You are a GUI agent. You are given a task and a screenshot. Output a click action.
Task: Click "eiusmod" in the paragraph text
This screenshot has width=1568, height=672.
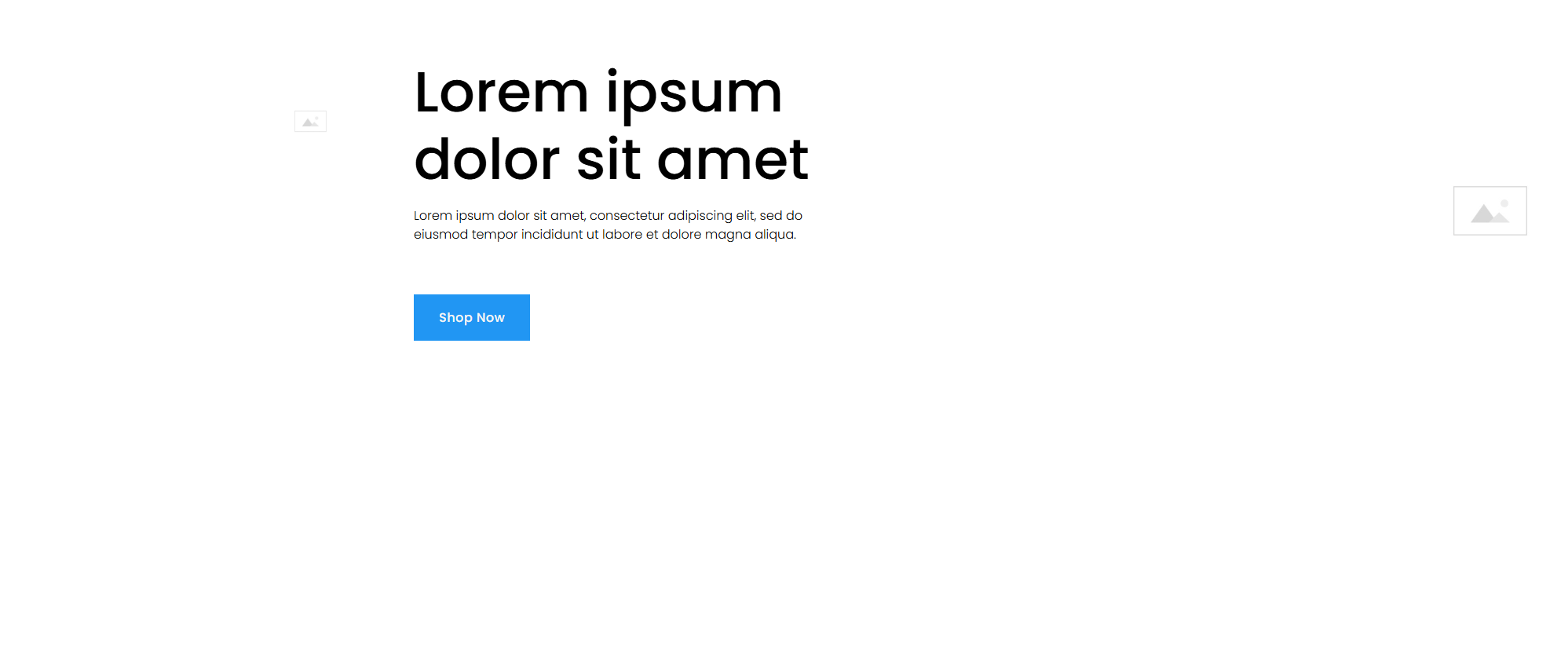coord(440,234)
